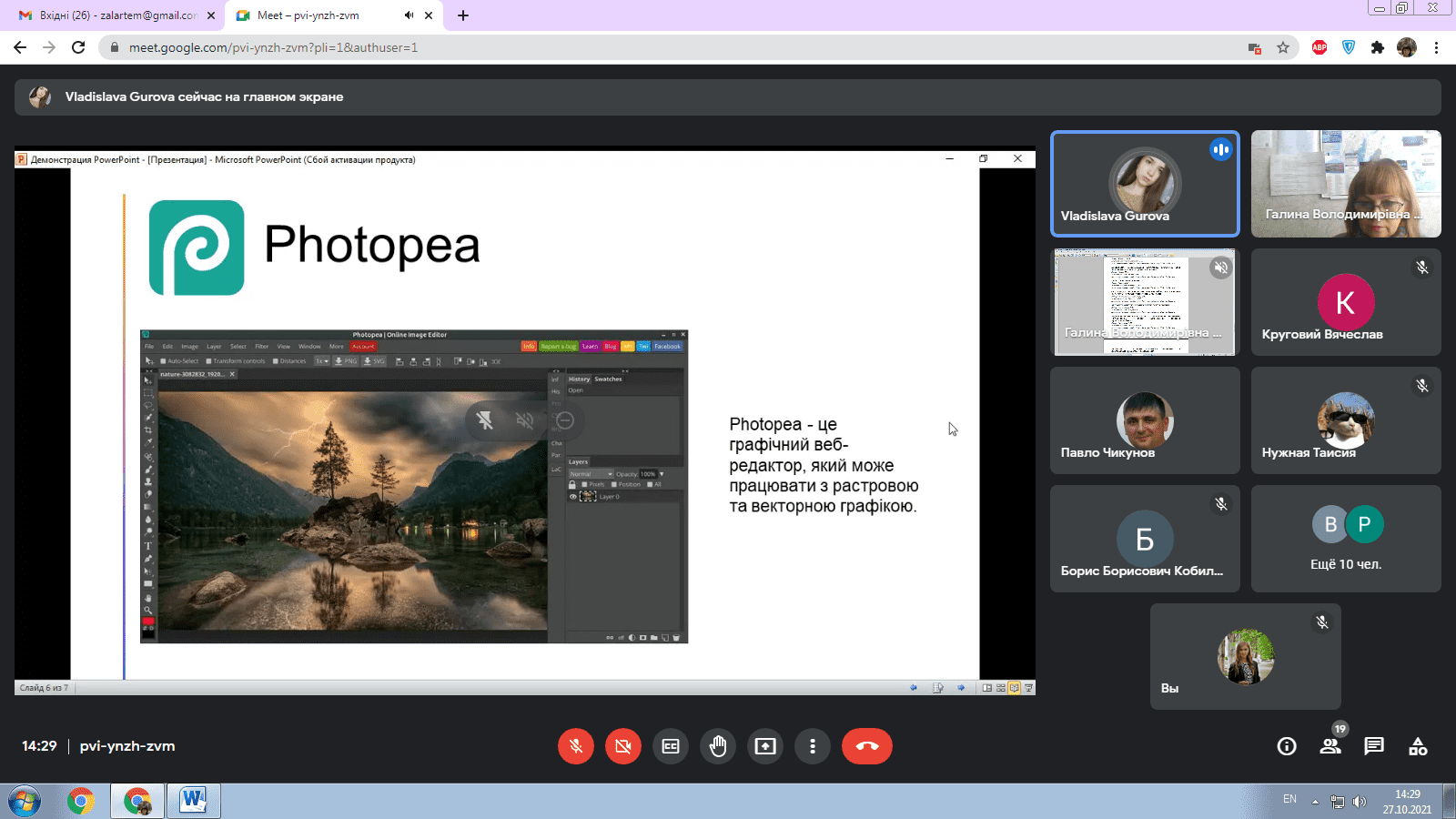Toggle closed captions button

[x=671, y=746]
